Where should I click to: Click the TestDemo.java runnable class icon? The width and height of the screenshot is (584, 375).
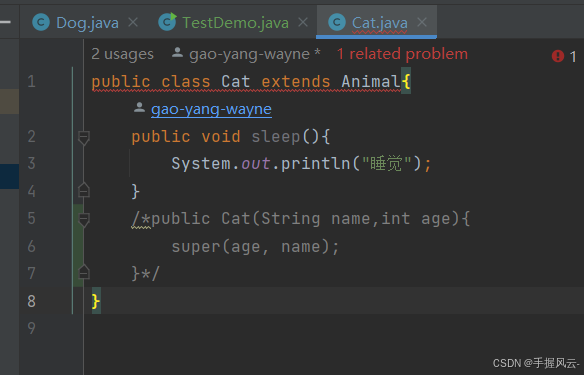(167, 22)
